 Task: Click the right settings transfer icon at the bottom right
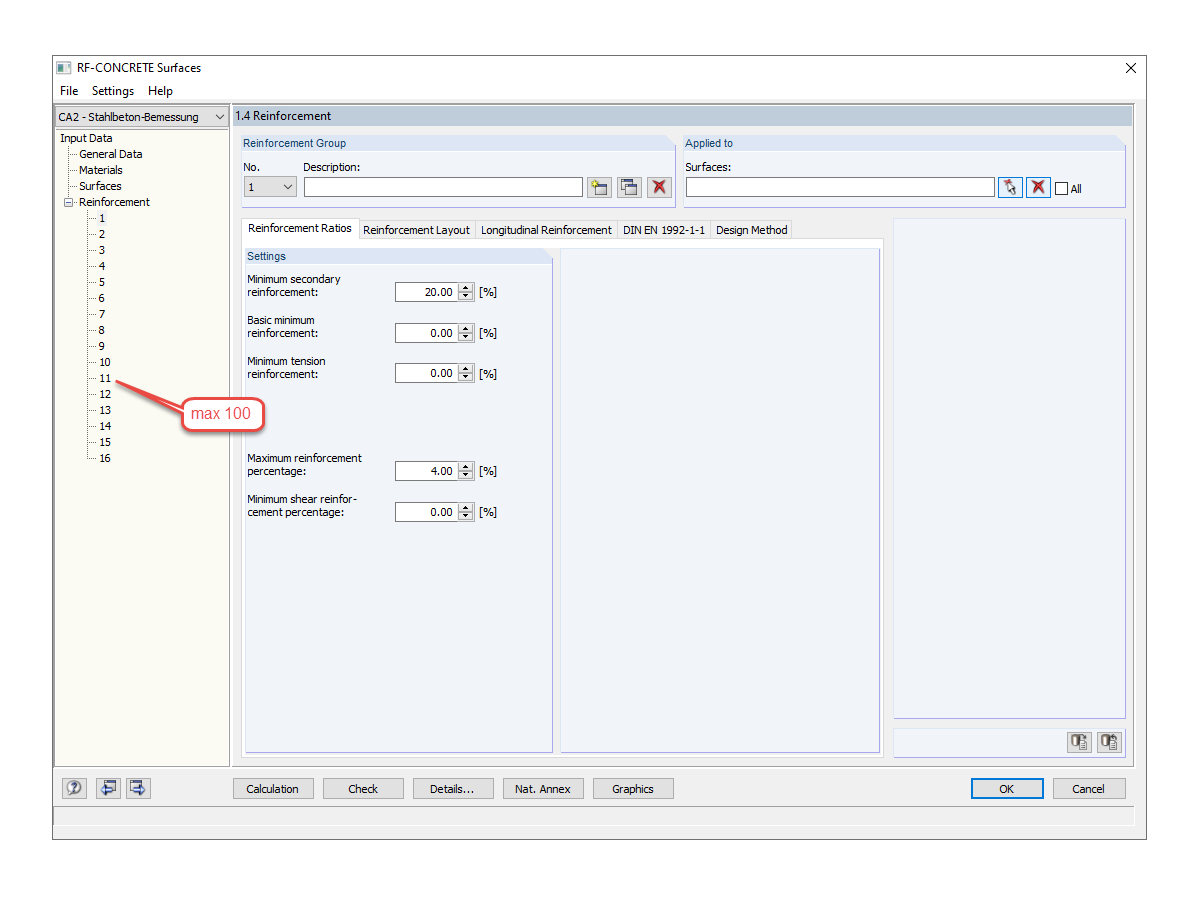point(1109,742)
